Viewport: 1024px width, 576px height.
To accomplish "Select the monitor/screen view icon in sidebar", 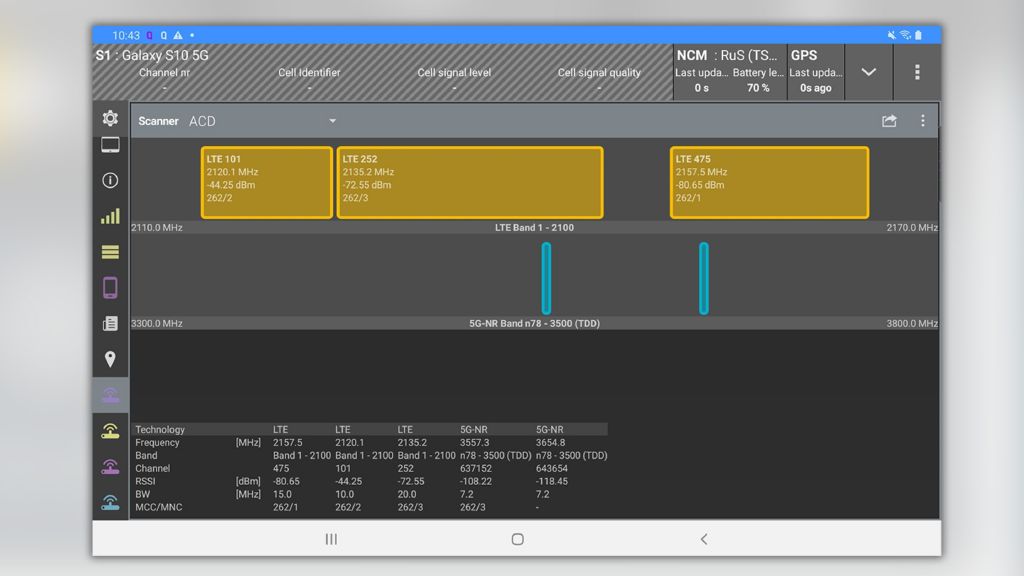I will pos(110,145).
